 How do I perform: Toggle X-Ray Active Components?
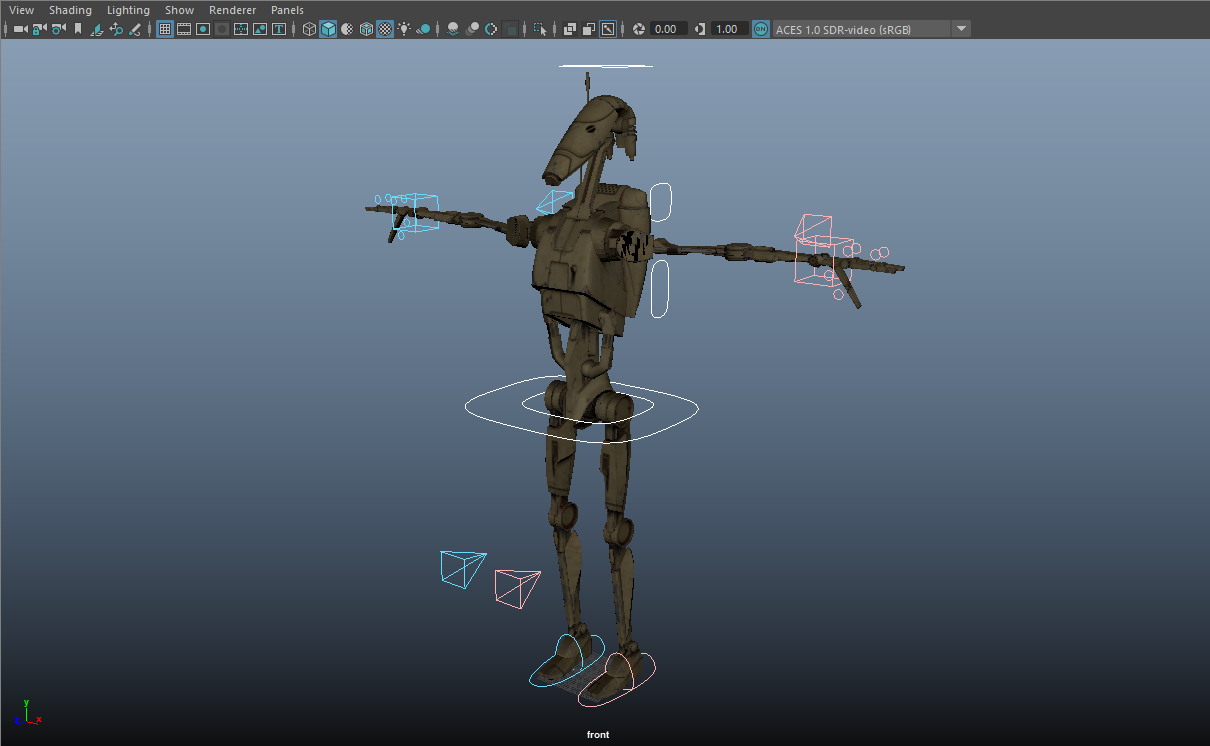589,29
